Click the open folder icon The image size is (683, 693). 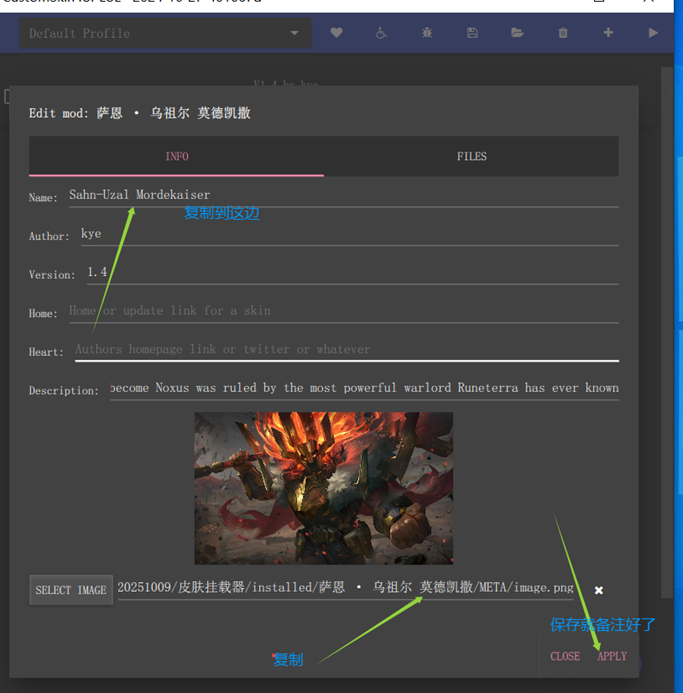click(x=517, y=33)
